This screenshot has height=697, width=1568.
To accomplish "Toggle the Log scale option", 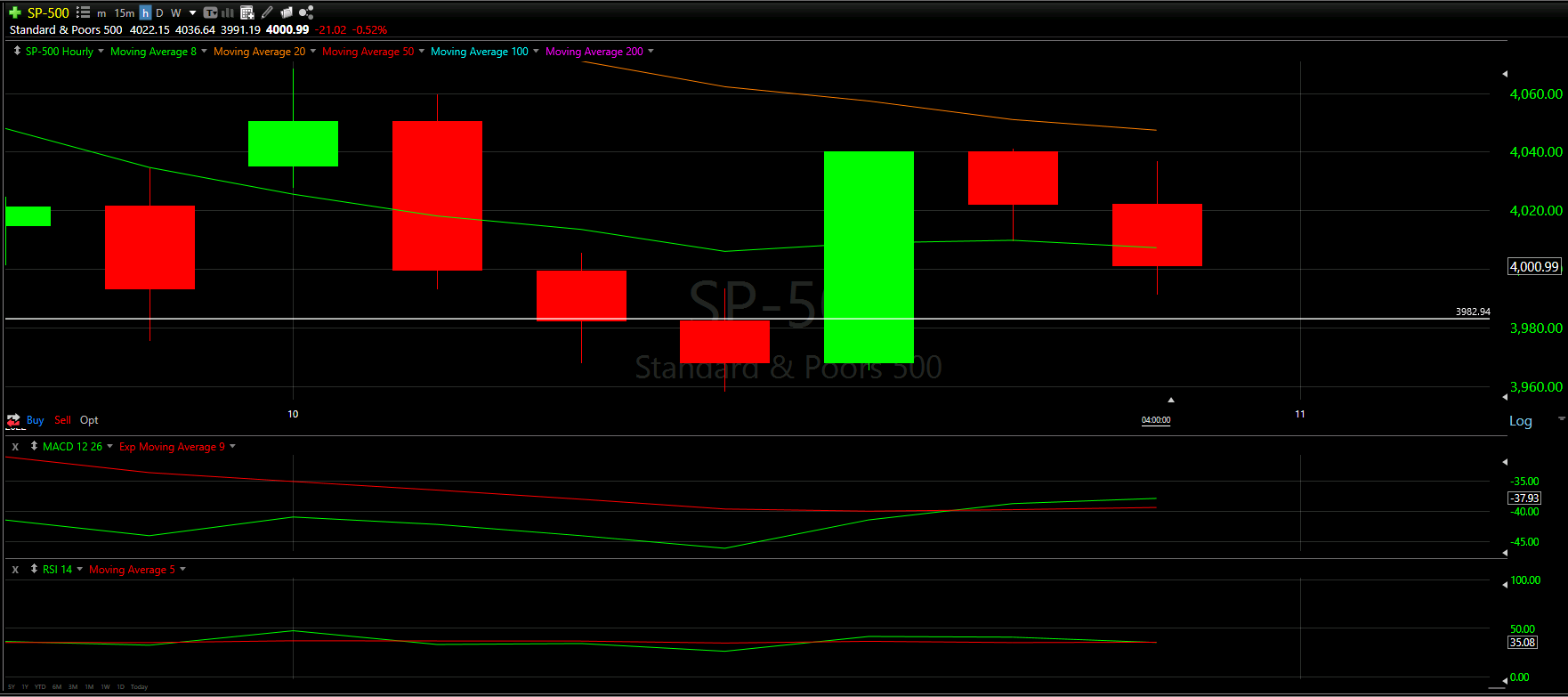I will tap(1521, 421).
